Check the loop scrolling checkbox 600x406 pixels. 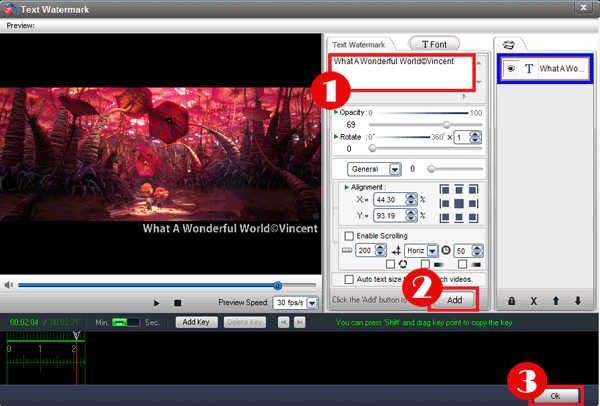pos(390,264)
